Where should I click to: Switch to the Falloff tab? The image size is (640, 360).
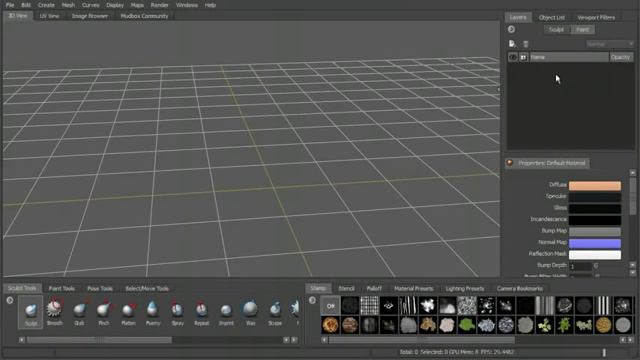click(374, 289)
